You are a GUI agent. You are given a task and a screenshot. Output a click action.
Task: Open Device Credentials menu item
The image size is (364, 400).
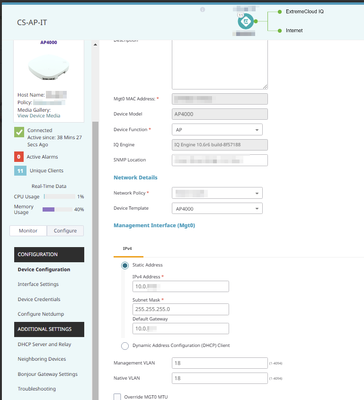[x=39, y=299]
